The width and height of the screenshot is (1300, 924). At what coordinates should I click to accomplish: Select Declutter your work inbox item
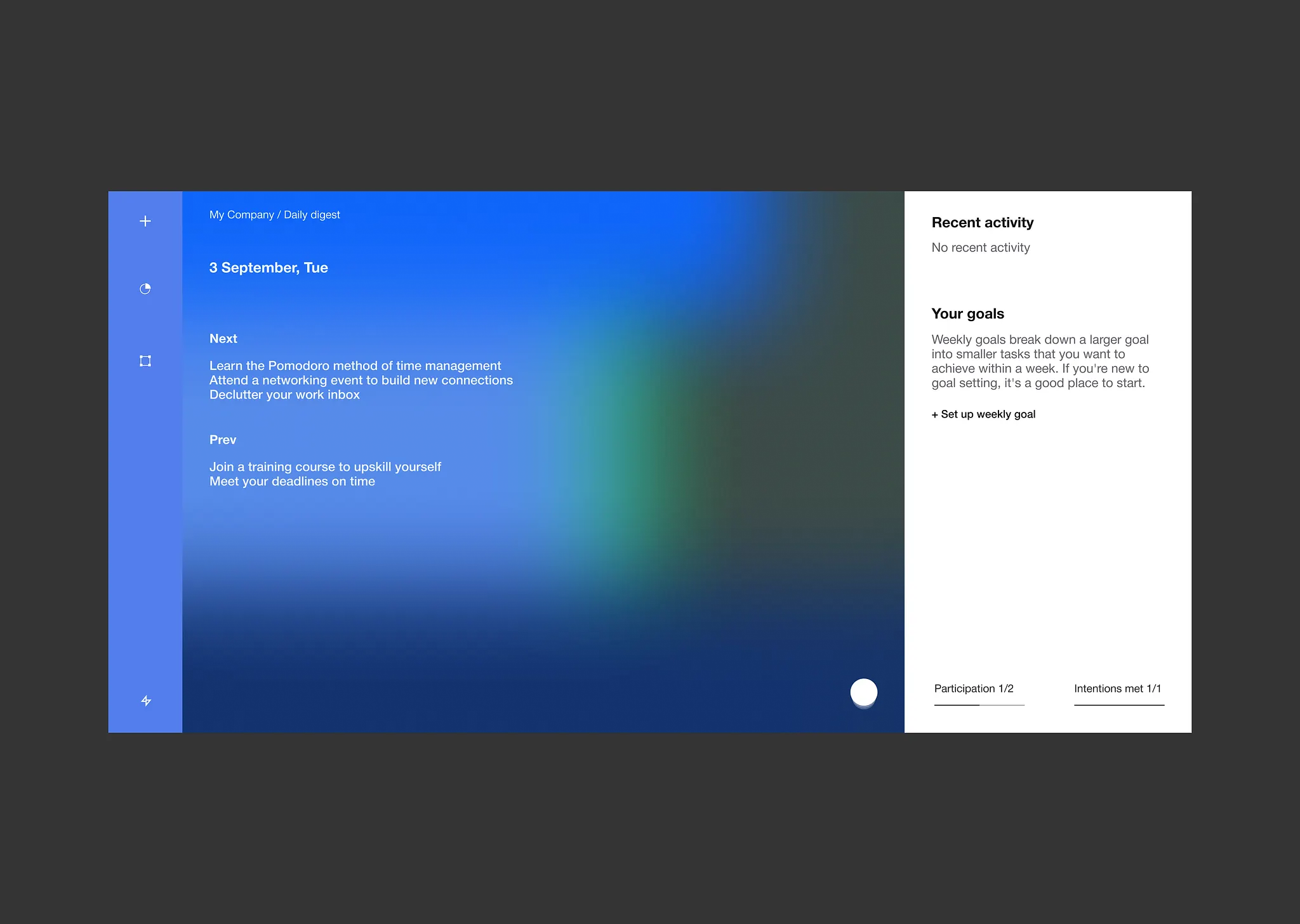tap(284, 395)
